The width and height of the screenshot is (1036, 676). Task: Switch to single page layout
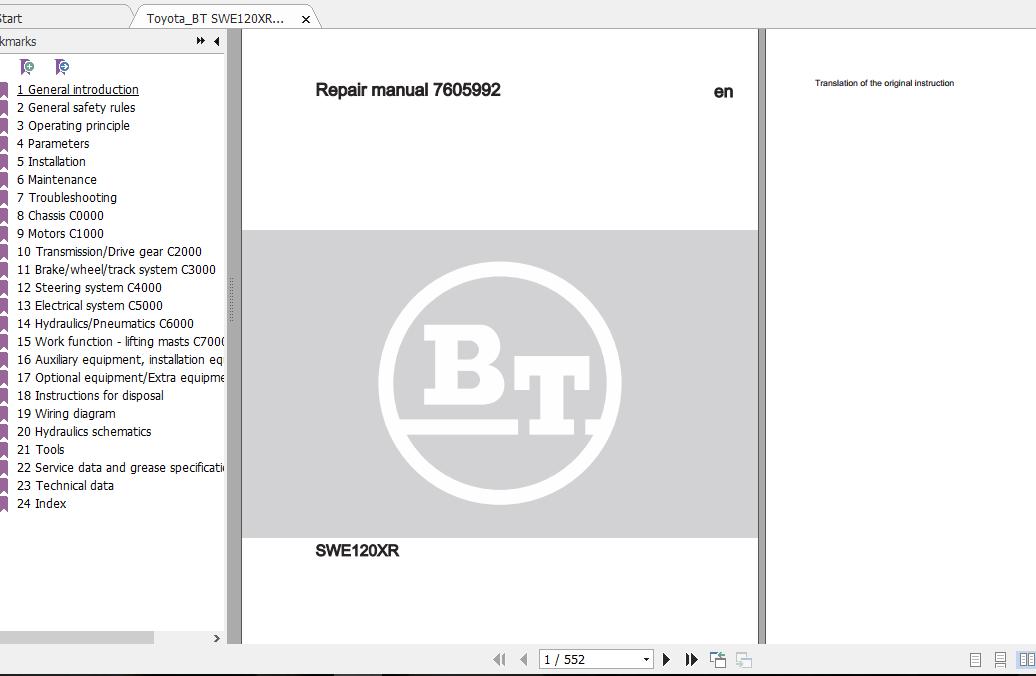pyautogui.click(x=973, y=660)
